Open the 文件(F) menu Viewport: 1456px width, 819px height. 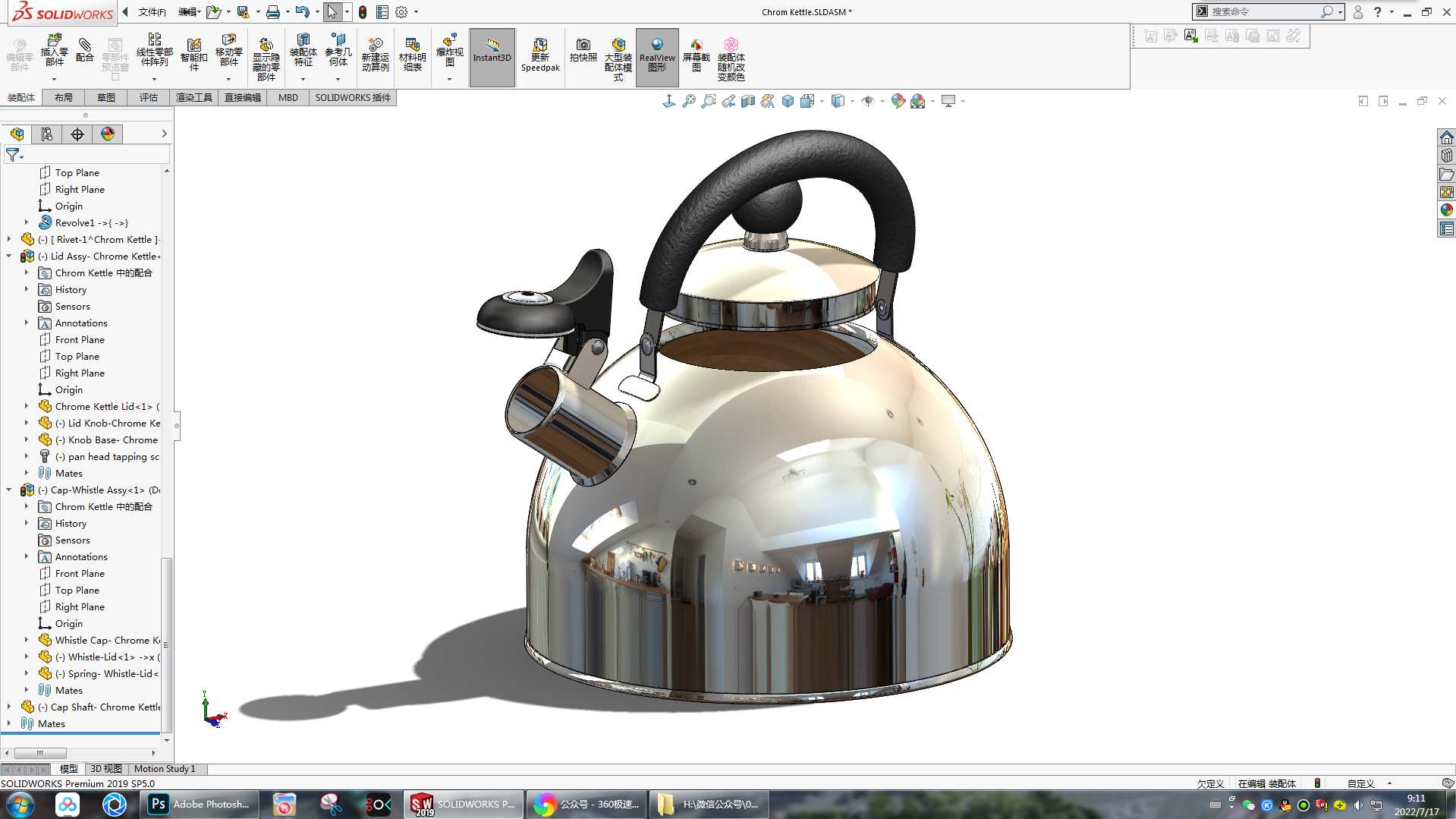click(152, 12)
